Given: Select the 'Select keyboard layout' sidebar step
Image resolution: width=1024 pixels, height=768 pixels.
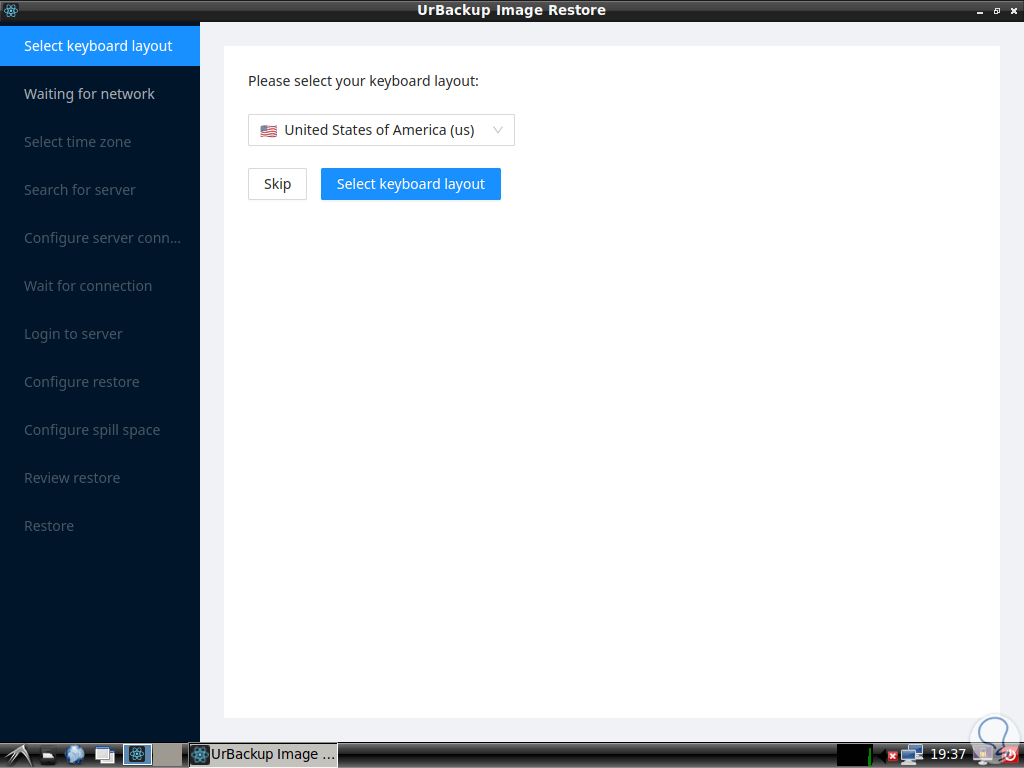Looking at the screenshot, I should click(100, 46).
